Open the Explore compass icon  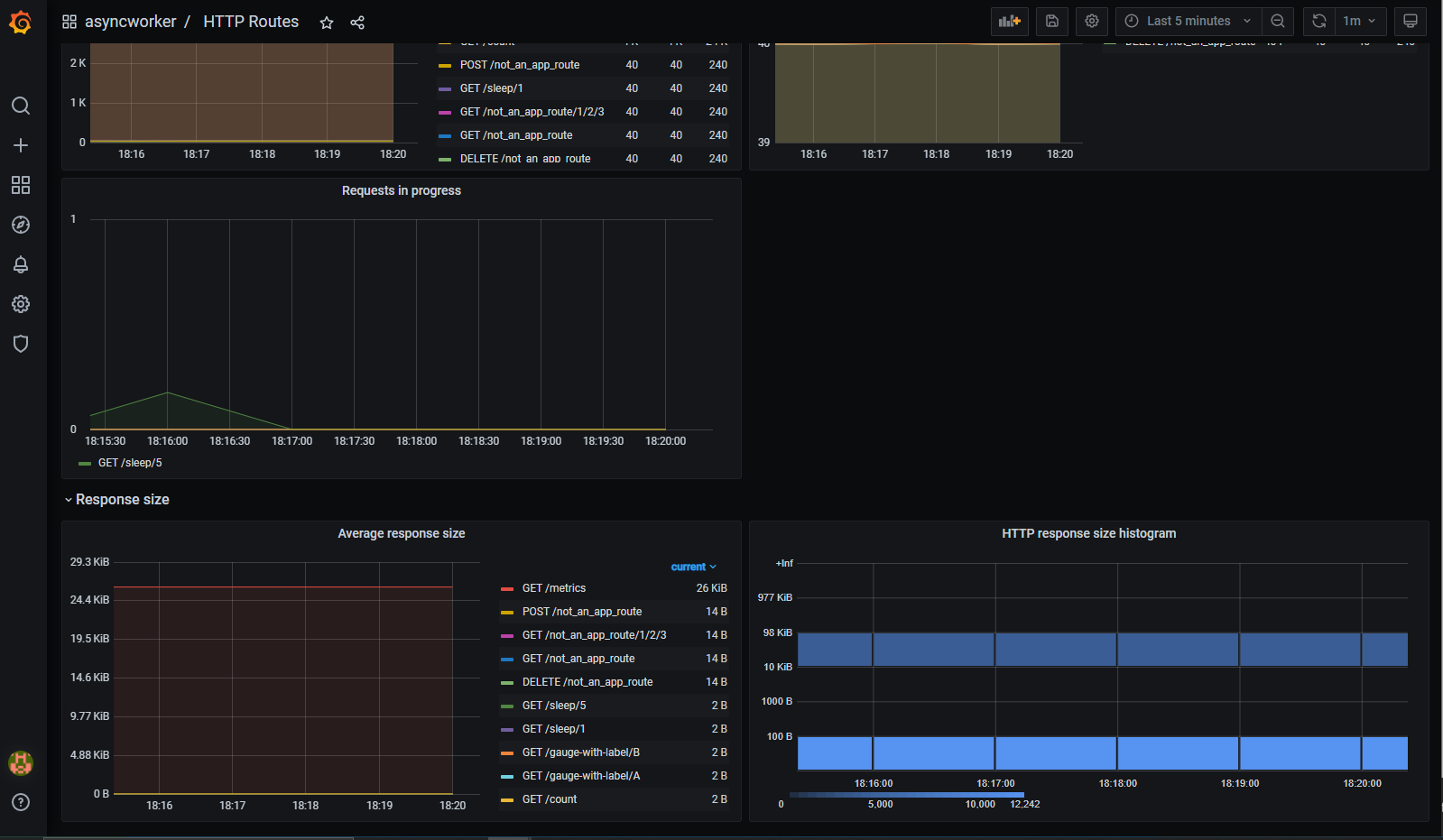click(21, 225)
